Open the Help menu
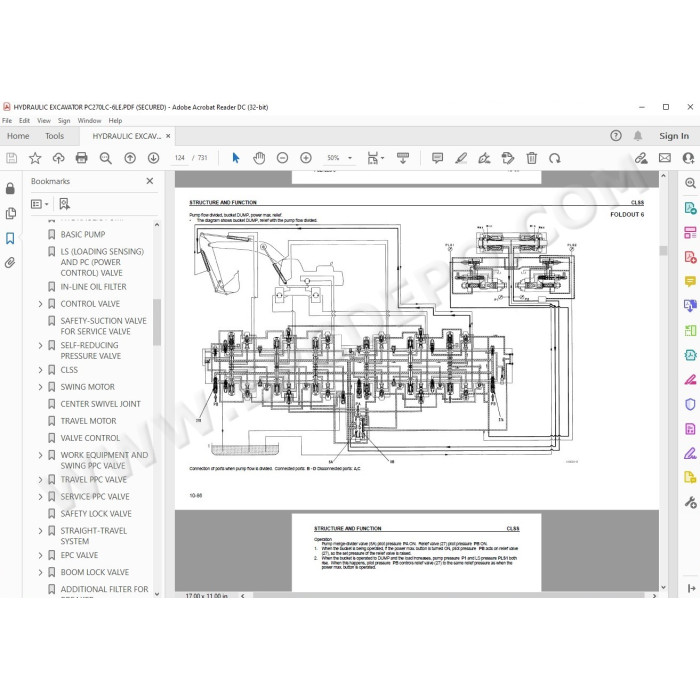This screenshot has width=700, height=700. 115,121
